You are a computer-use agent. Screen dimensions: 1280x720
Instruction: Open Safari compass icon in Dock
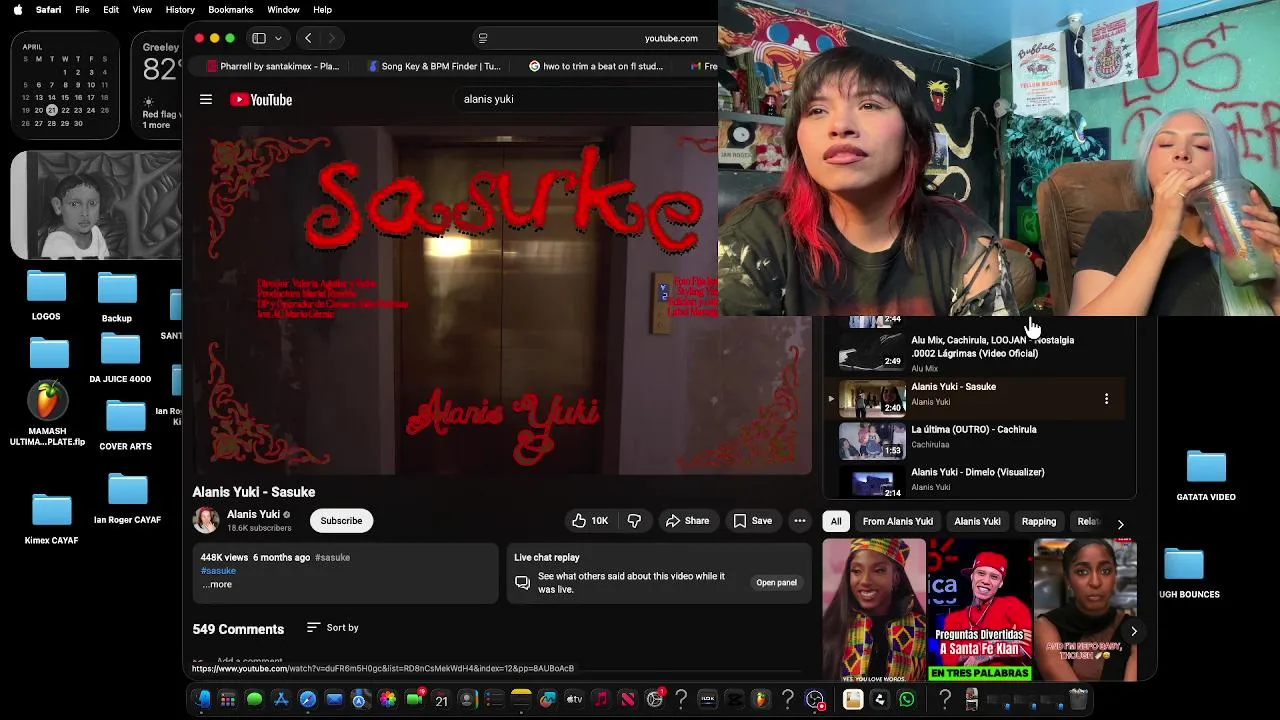(x=307, y=700)
